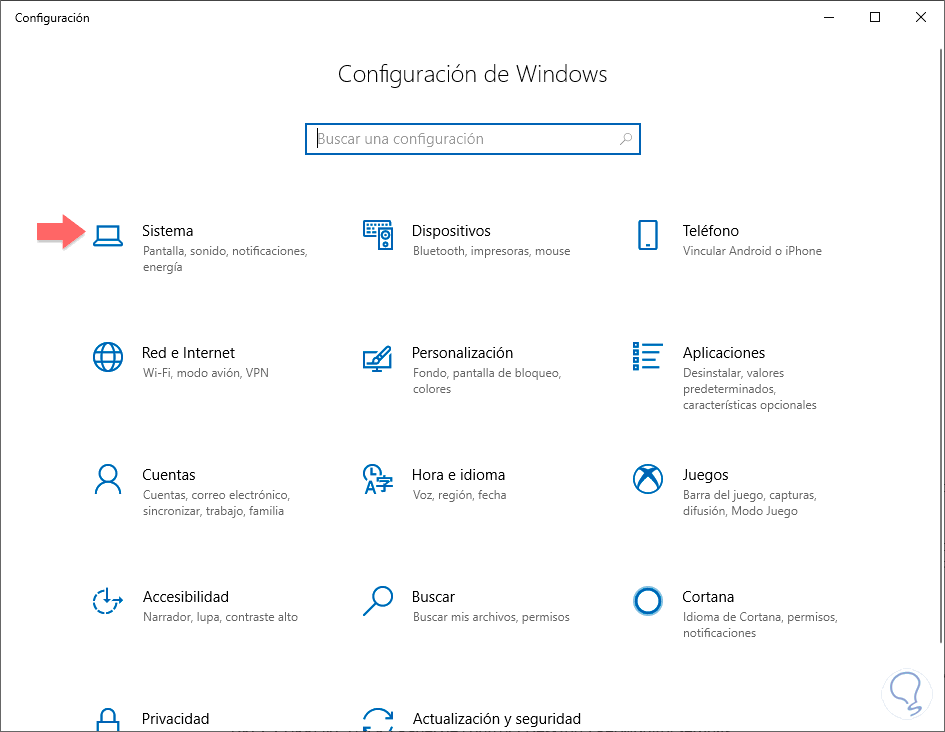Viewport: 945px width, 732px height.
Task: Click the Cuentas person icon
Action: coord(108,479)
